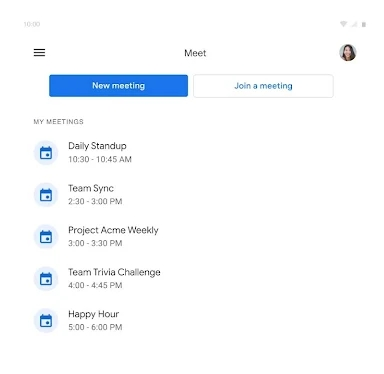Click the cellular signal status icon

point(354,24)
